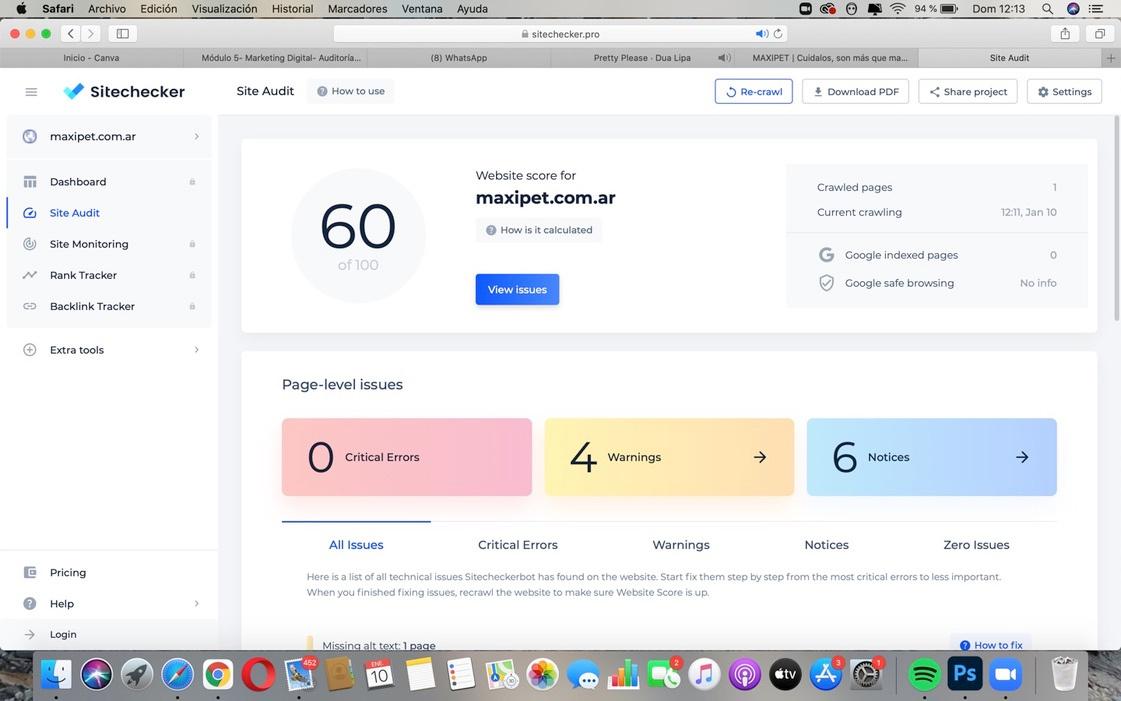This screenshot has width=1121, height=701.
Task: Open the Warnings card arrow
Action: (x=760, y=457)
